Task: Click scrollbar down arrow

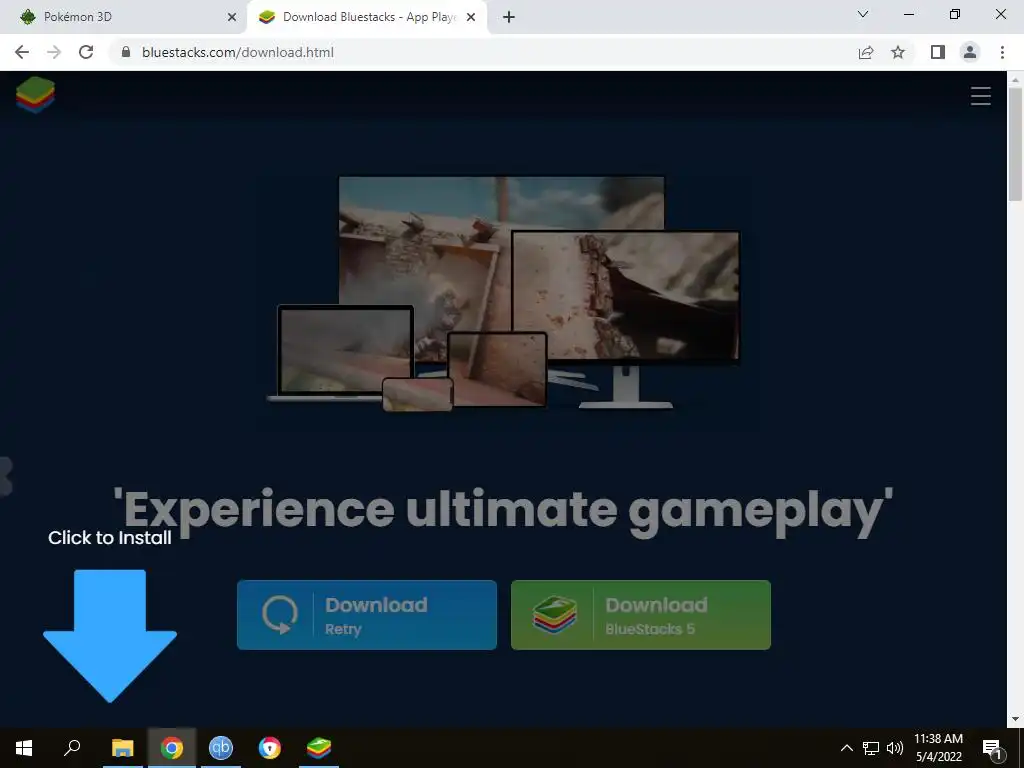Action: coord(1015,719)
